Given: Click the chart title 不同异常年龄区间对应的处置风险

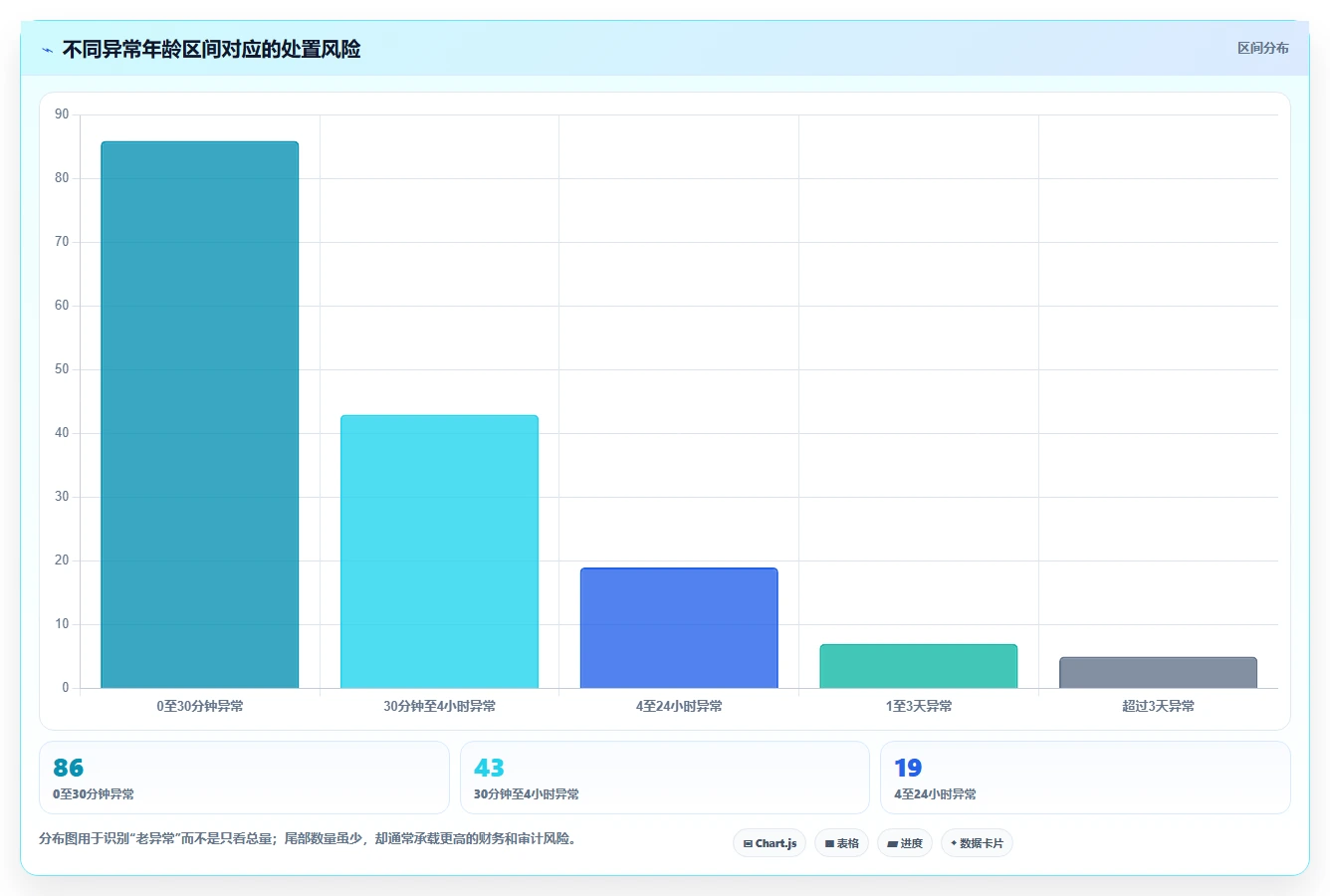Looking at the screenshot, I should (211, 49).
